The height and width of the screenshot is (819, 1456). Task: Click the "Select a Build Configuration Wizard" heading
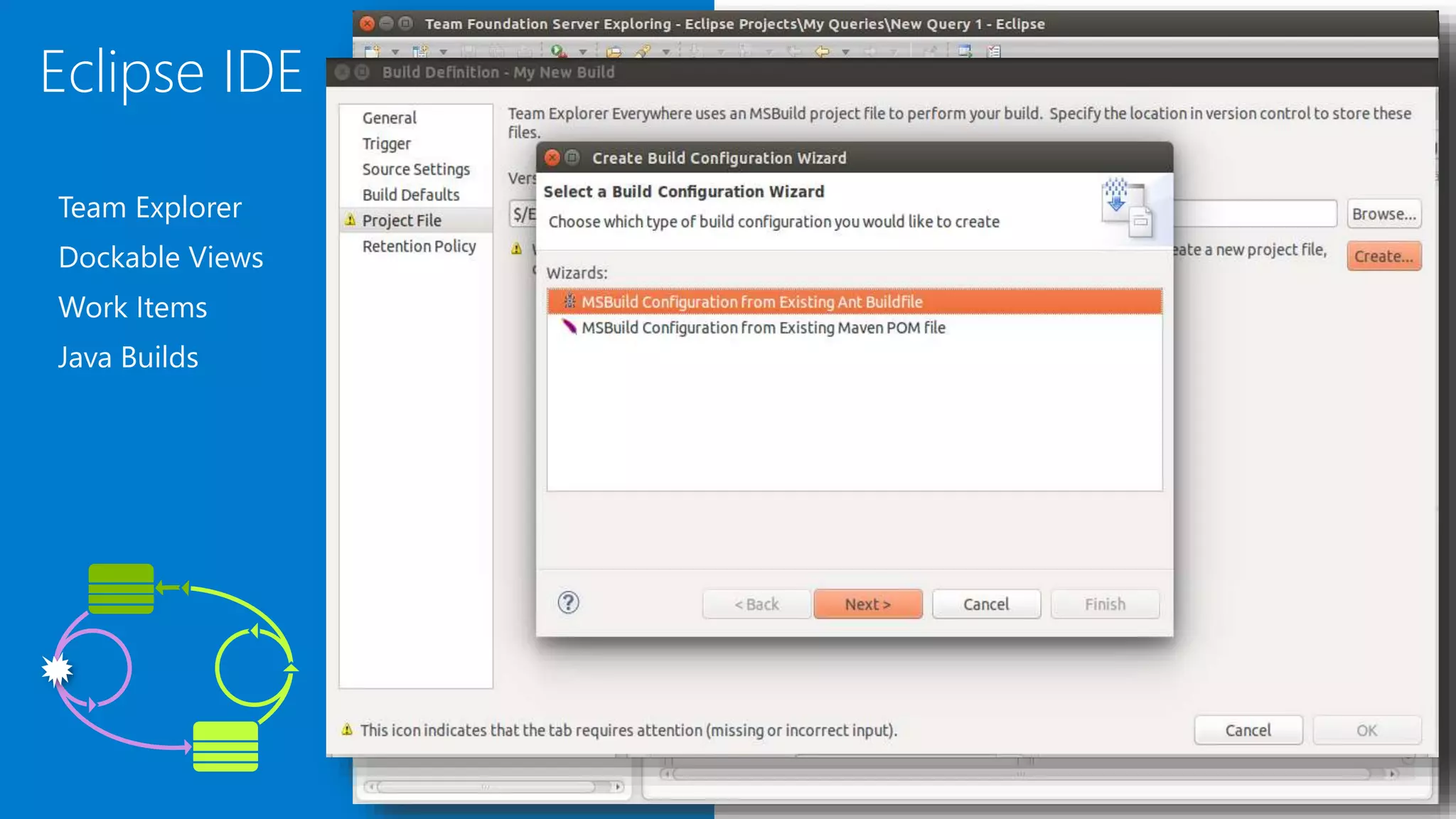pos(684,192)
